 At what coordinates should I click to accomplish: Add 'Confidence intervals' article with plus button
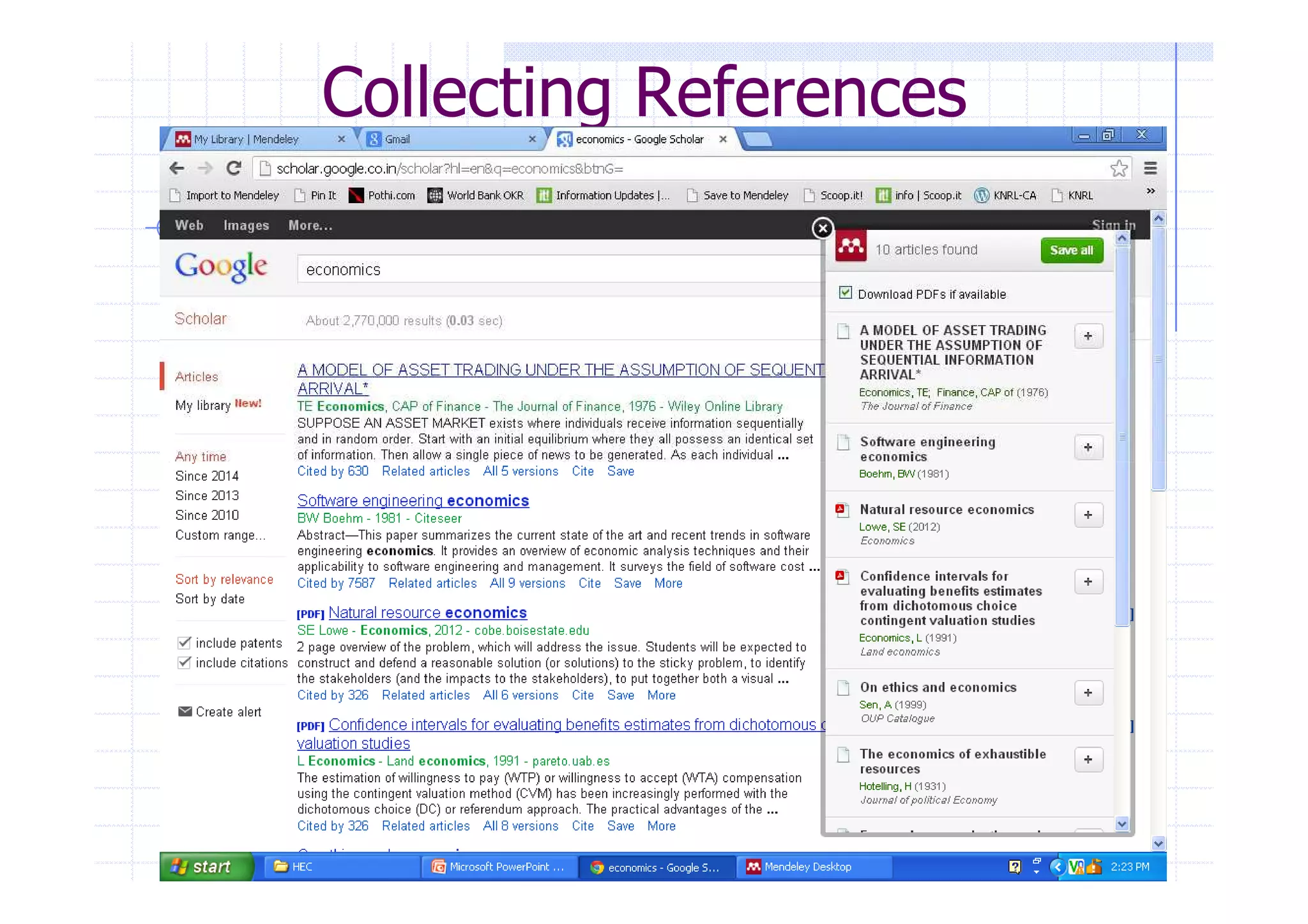coord(1088,581)
